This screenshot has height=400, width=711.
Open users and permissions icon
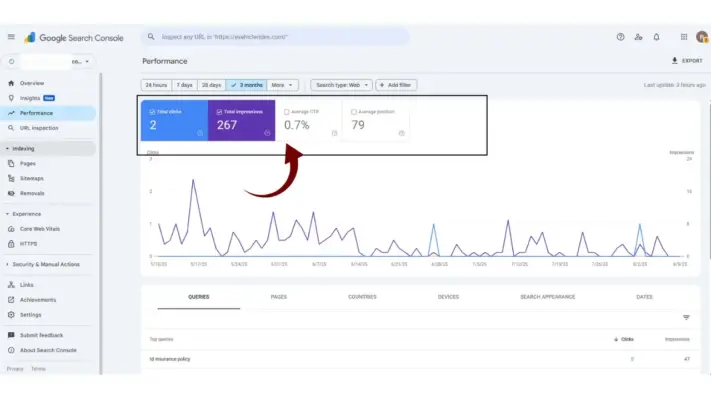(x=638, y=37)
